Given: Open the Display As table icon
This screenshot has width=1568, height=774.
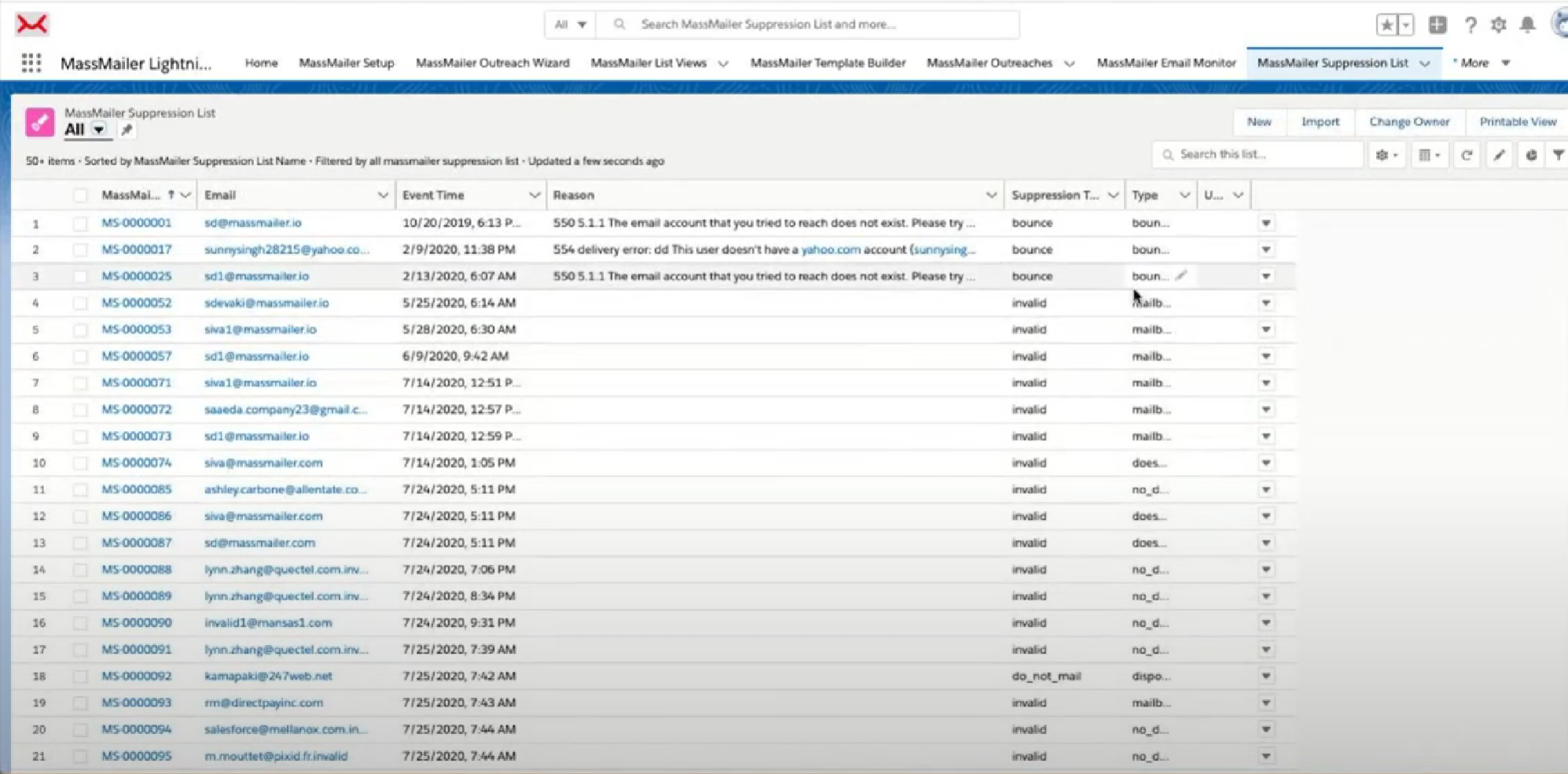Looking at the screenshot, I should click(x=1429, y=155).
